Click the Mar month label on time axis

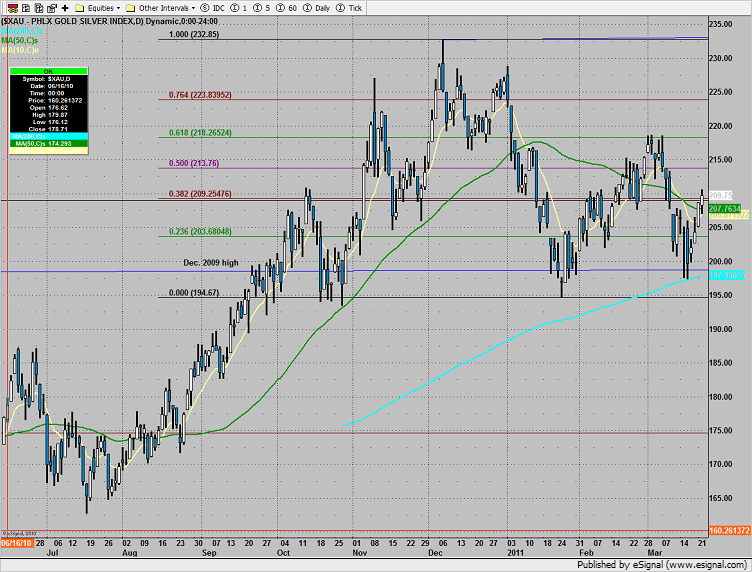click(x=654, y=553)
